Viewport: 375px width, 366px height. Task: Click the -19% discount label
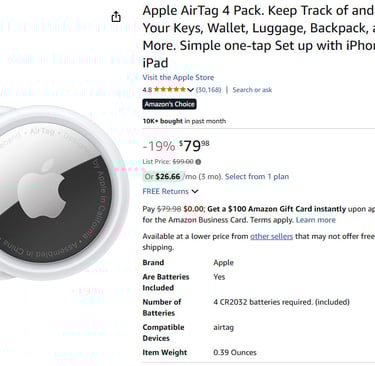coord(159,146)
